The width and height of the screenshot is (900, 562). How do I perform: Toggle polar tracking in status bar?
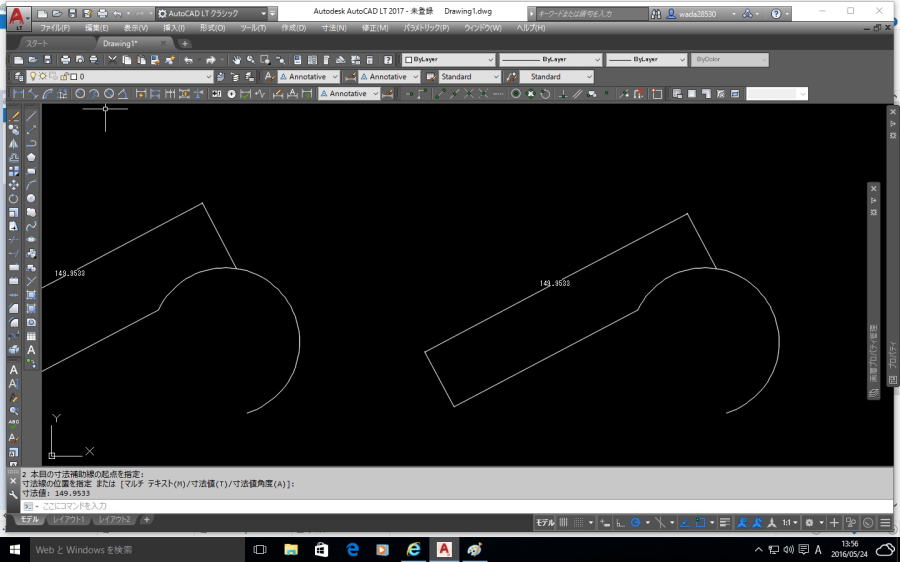[635, 522]
